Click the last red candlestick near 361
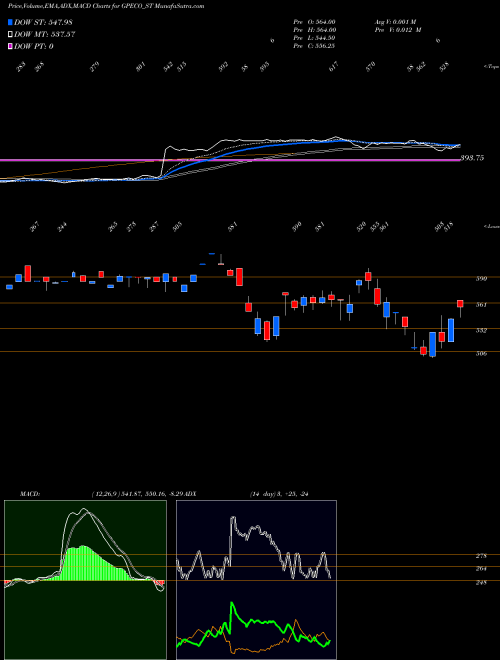This screenshot has width=500, height=660. coord(460,304)
